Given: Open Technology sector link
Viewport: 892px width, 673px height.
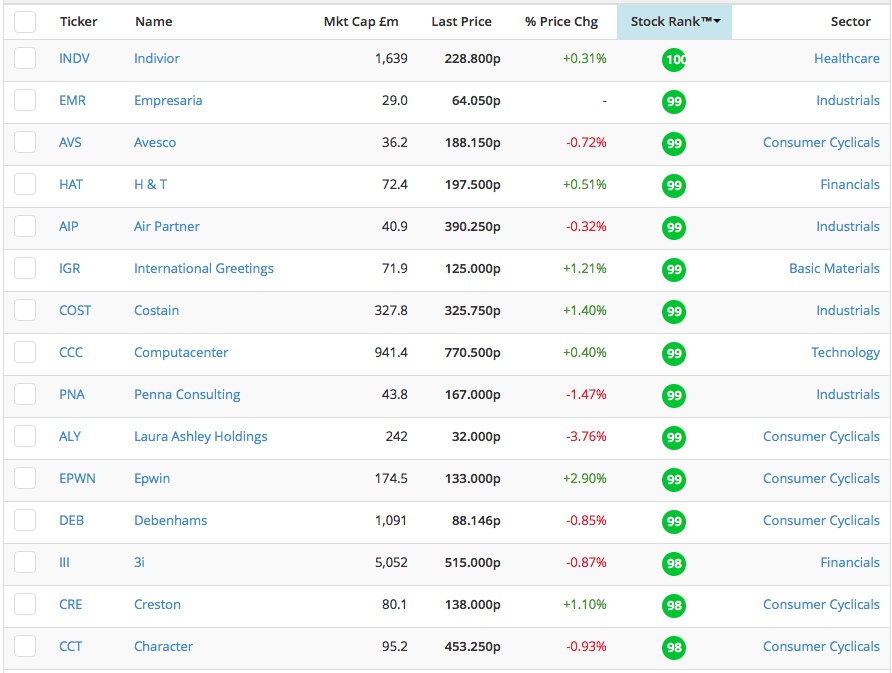Looking at the screenshot, I should click(845, 353).
